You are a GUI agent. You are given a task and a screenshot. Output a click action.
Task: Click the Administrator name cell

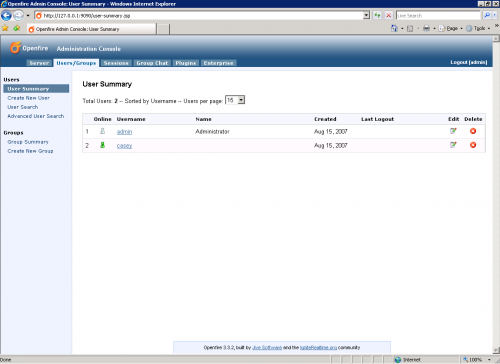(212, 132)
